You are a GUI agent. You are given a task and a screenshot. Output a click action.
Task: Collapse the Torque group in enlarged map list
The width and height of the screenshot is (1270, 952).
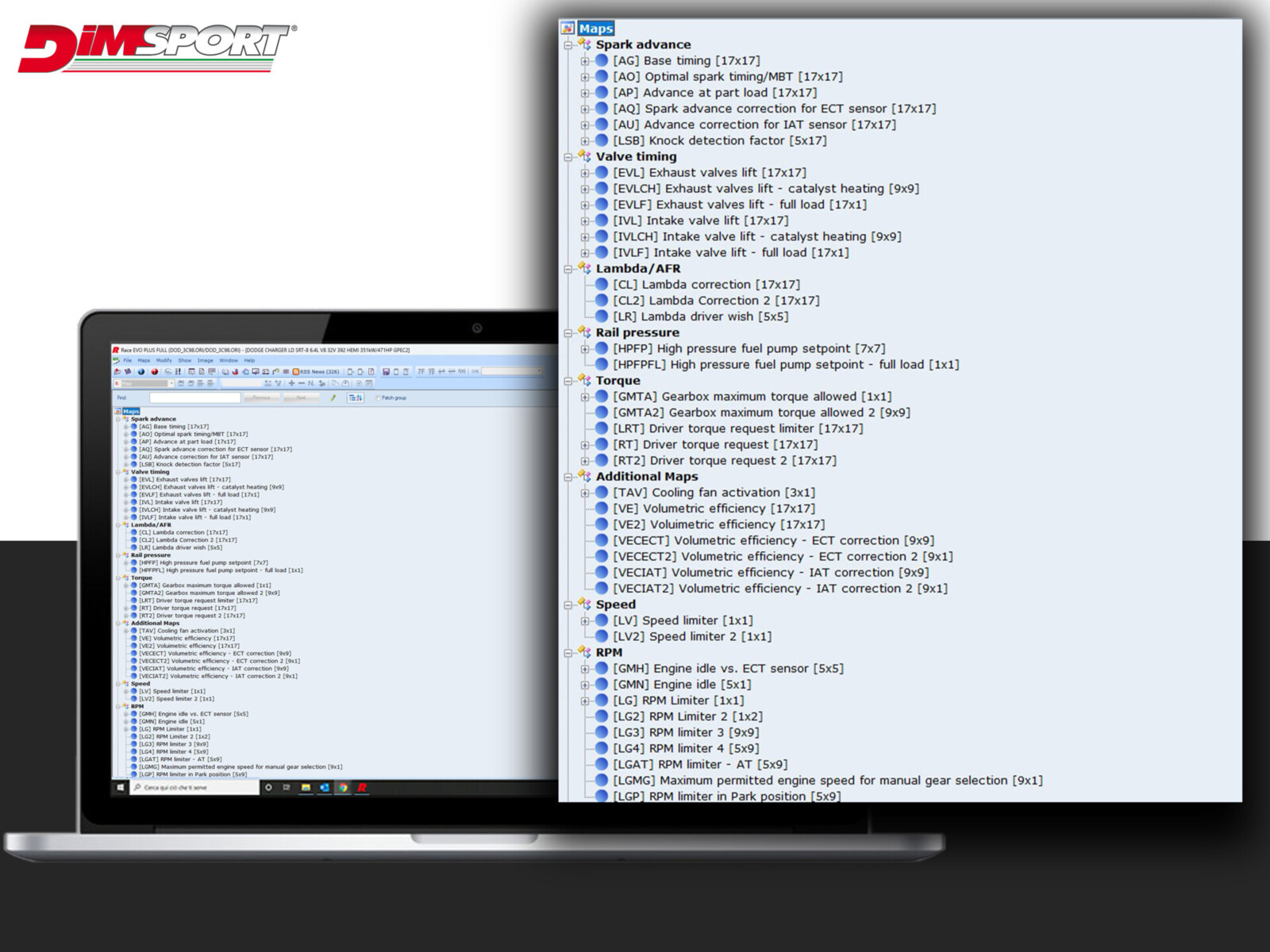(x=568, y=381)
